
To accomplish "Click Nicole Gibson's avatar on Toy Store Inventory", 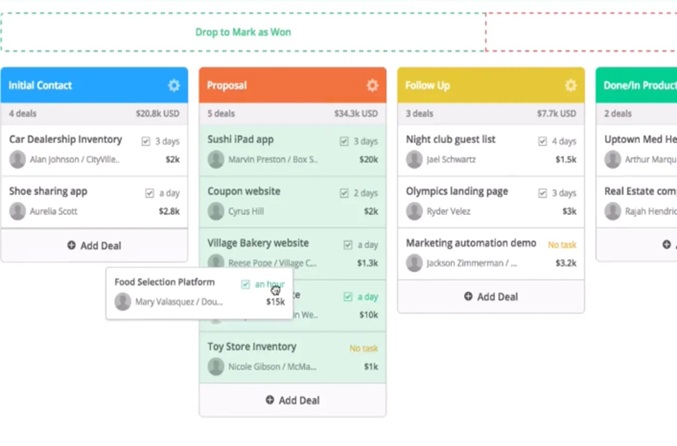I will tap(216, 367).
